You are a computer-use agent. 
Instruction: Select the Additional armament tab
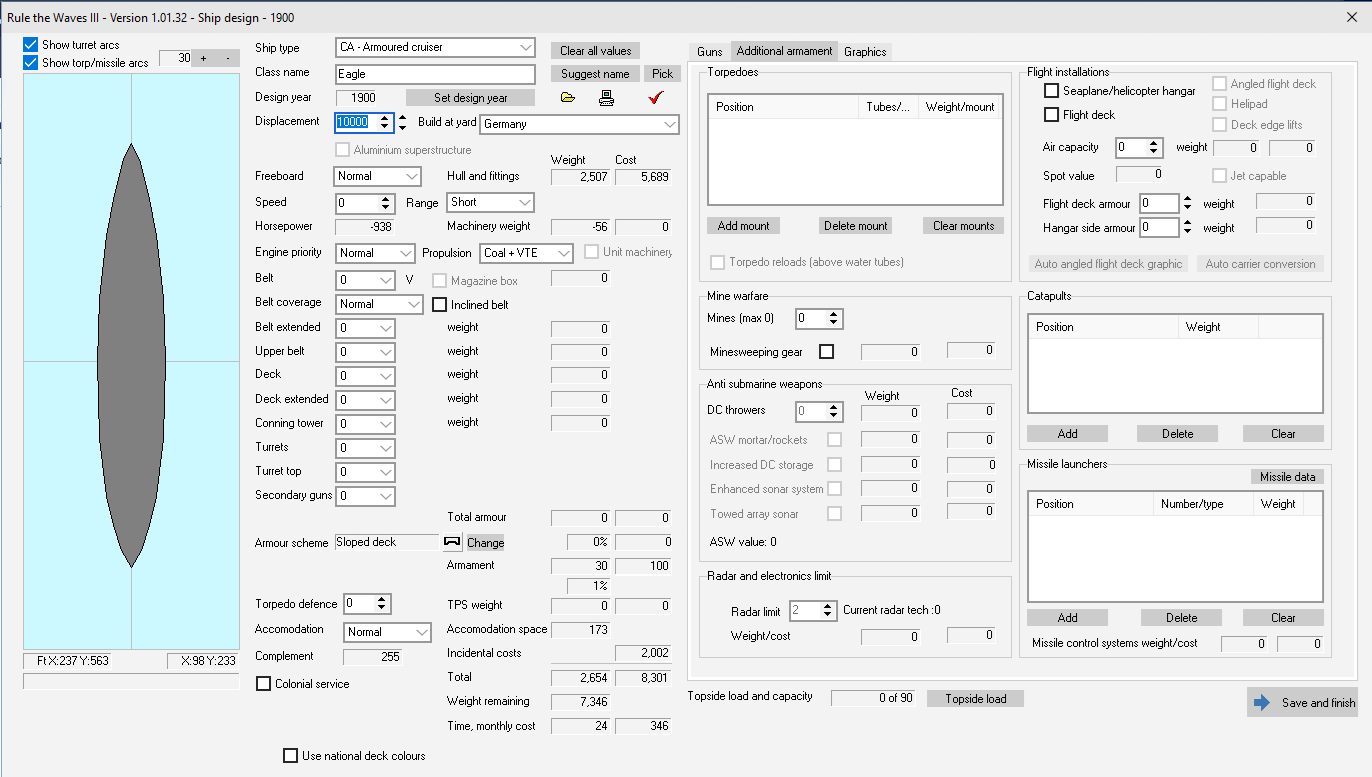tap(784, 51)
